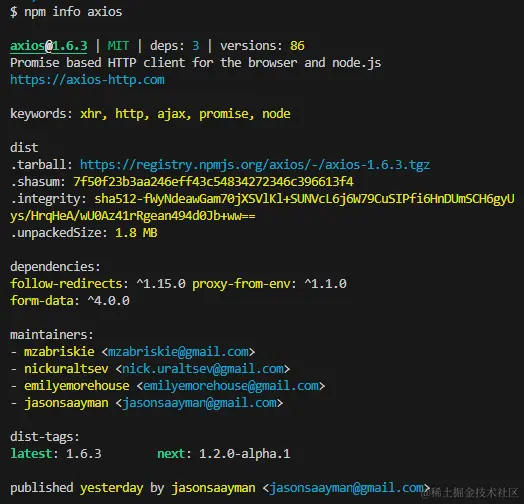Click the 'dependencies:' heading
The image size is (524, 504).
coord(55,267)
